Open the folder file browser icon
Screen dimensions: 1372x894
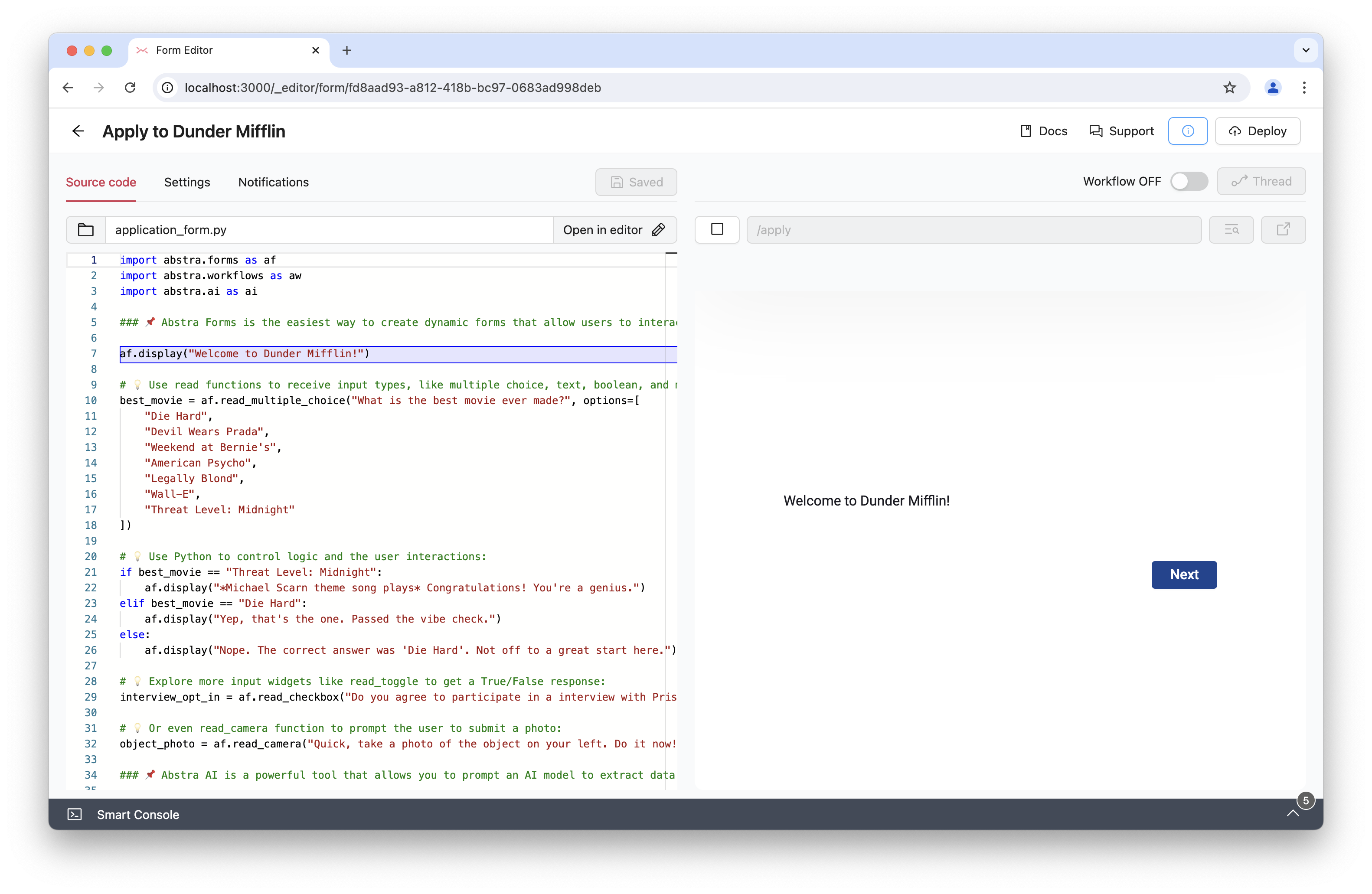(86, 230)
